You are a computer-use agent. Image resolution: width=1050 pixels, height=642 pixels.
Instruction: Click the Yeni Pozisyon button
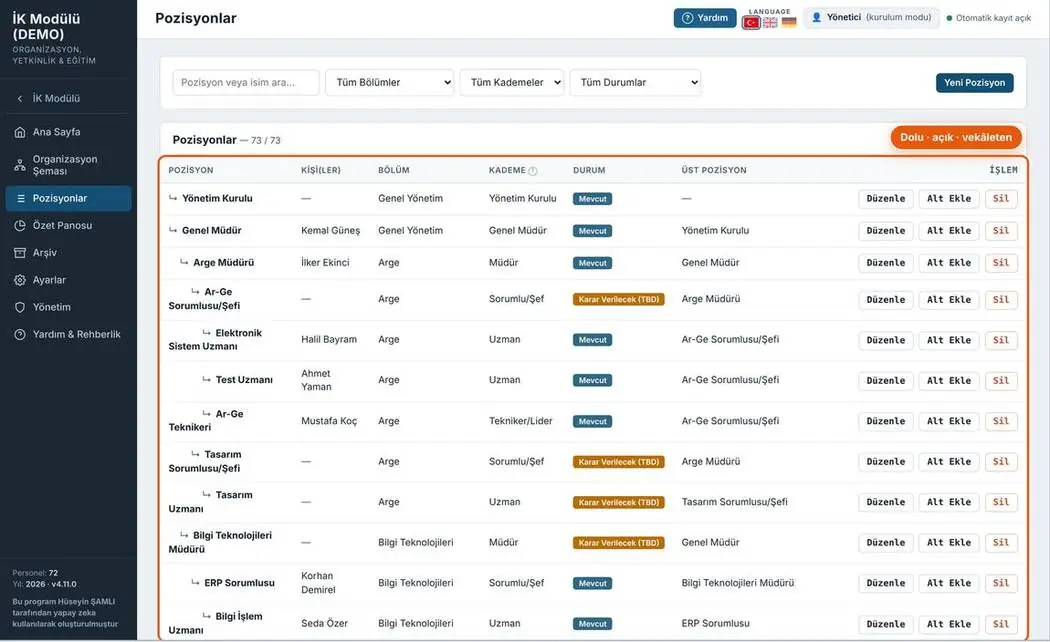coord(974,82)
